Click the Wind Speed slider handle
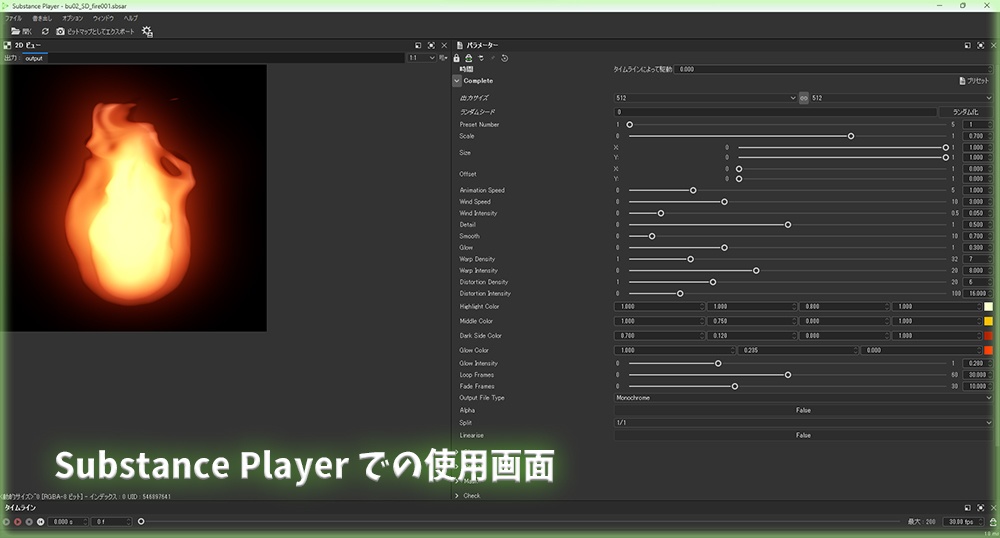Image resolution: width=1000 pixels, height=538 pixels. [x=724, y=202]
